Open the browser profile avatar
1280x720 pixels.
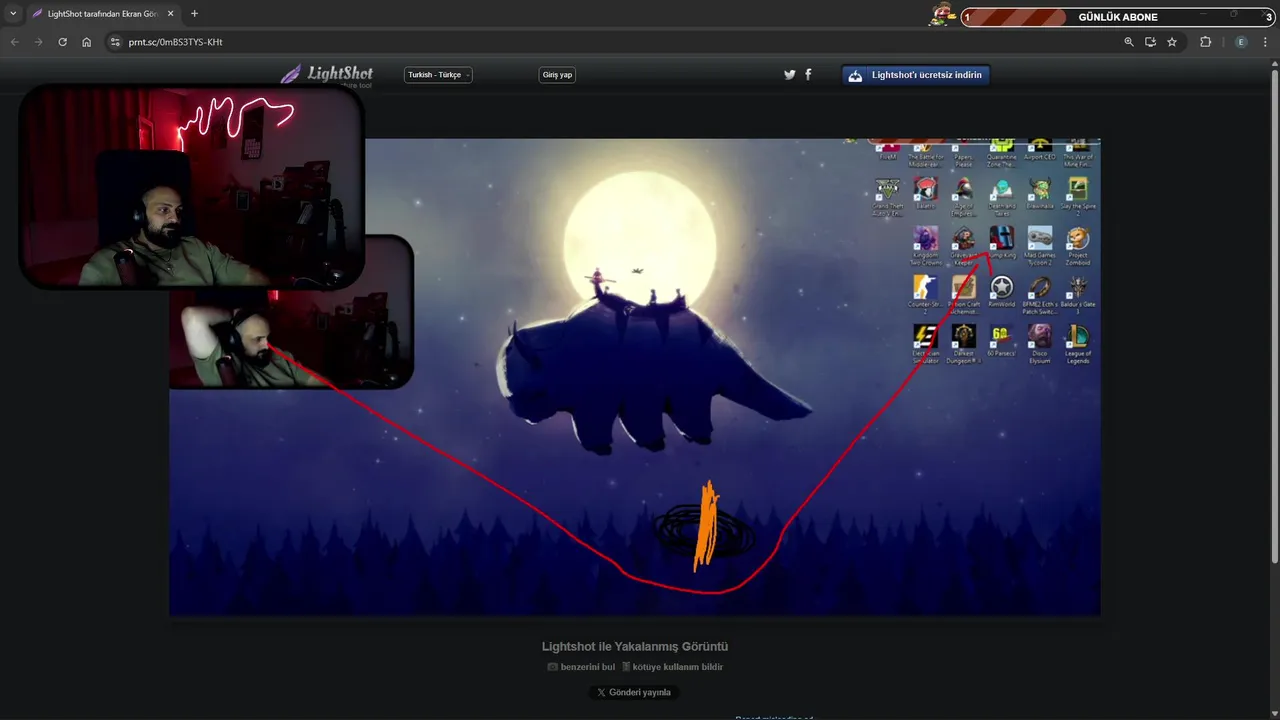point(1241,42)
